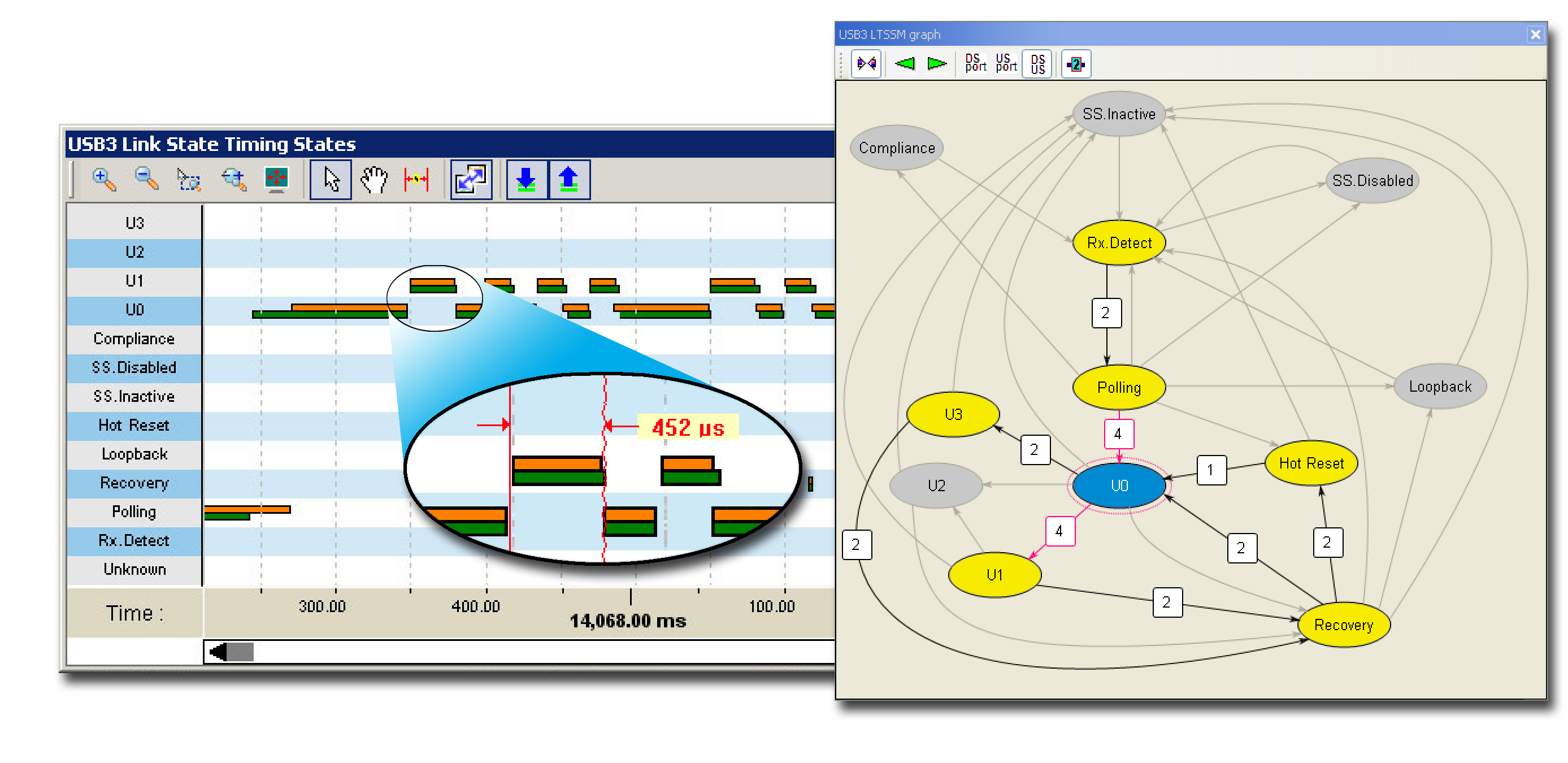This screenshot has width=1568, height=763.
Task: Click the expand window resize icon
Action: 471,180
